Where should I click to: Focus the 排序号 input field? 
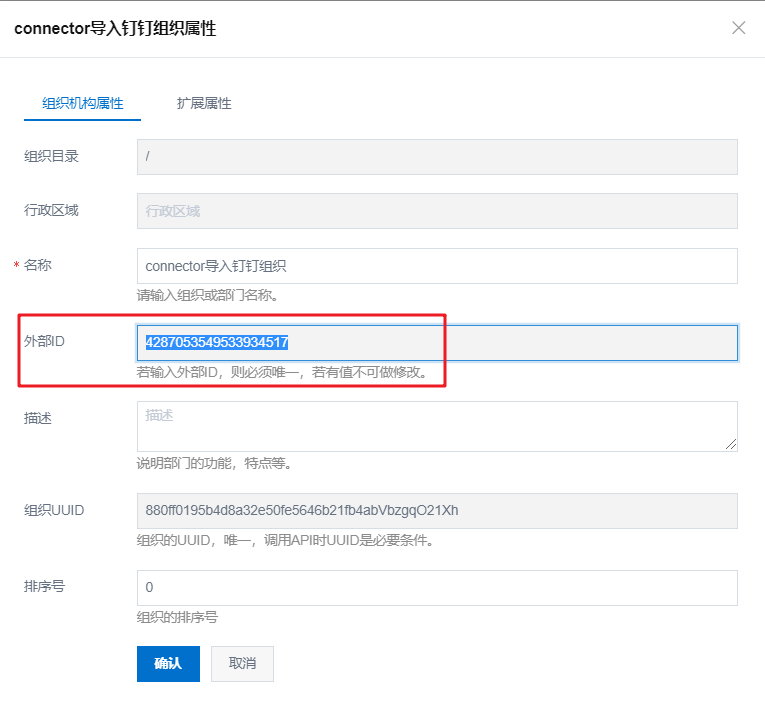(x=437, y=587)
